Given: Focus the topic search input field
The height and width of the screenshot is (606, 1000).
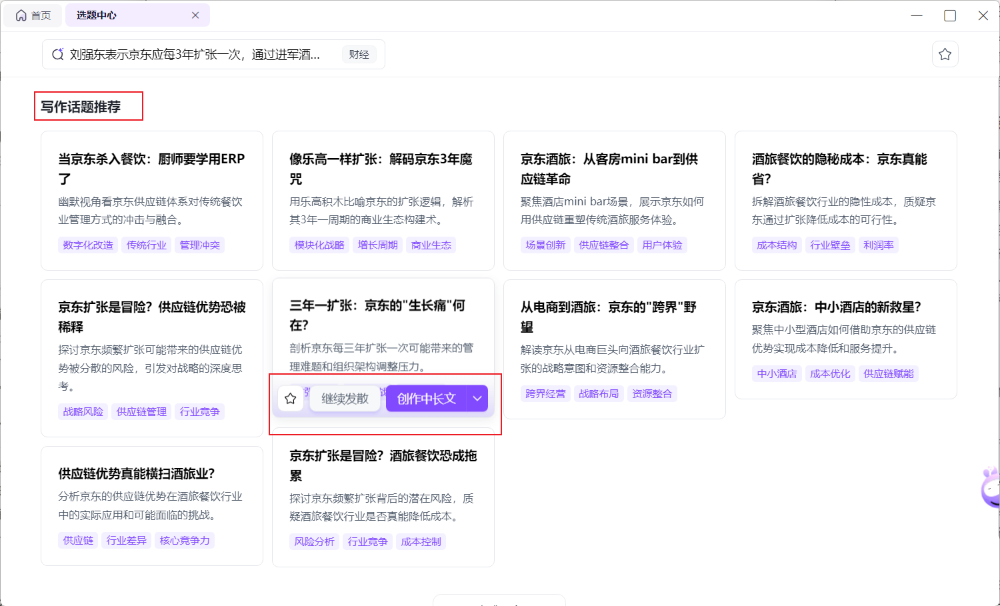Looking at the screenshot, I should pyautogui.click(x=214, y=55).
